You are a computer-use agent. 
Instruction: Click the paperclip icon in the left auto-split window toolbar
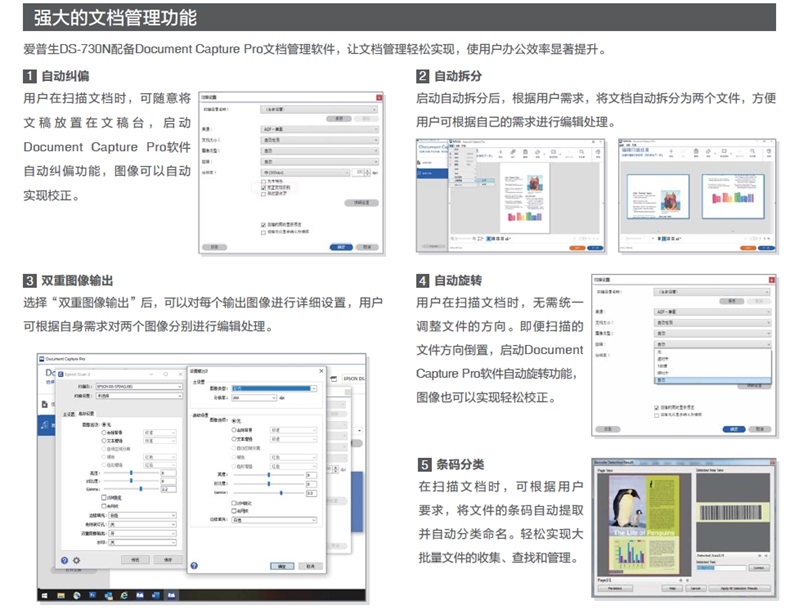click(x=512, y=152)
